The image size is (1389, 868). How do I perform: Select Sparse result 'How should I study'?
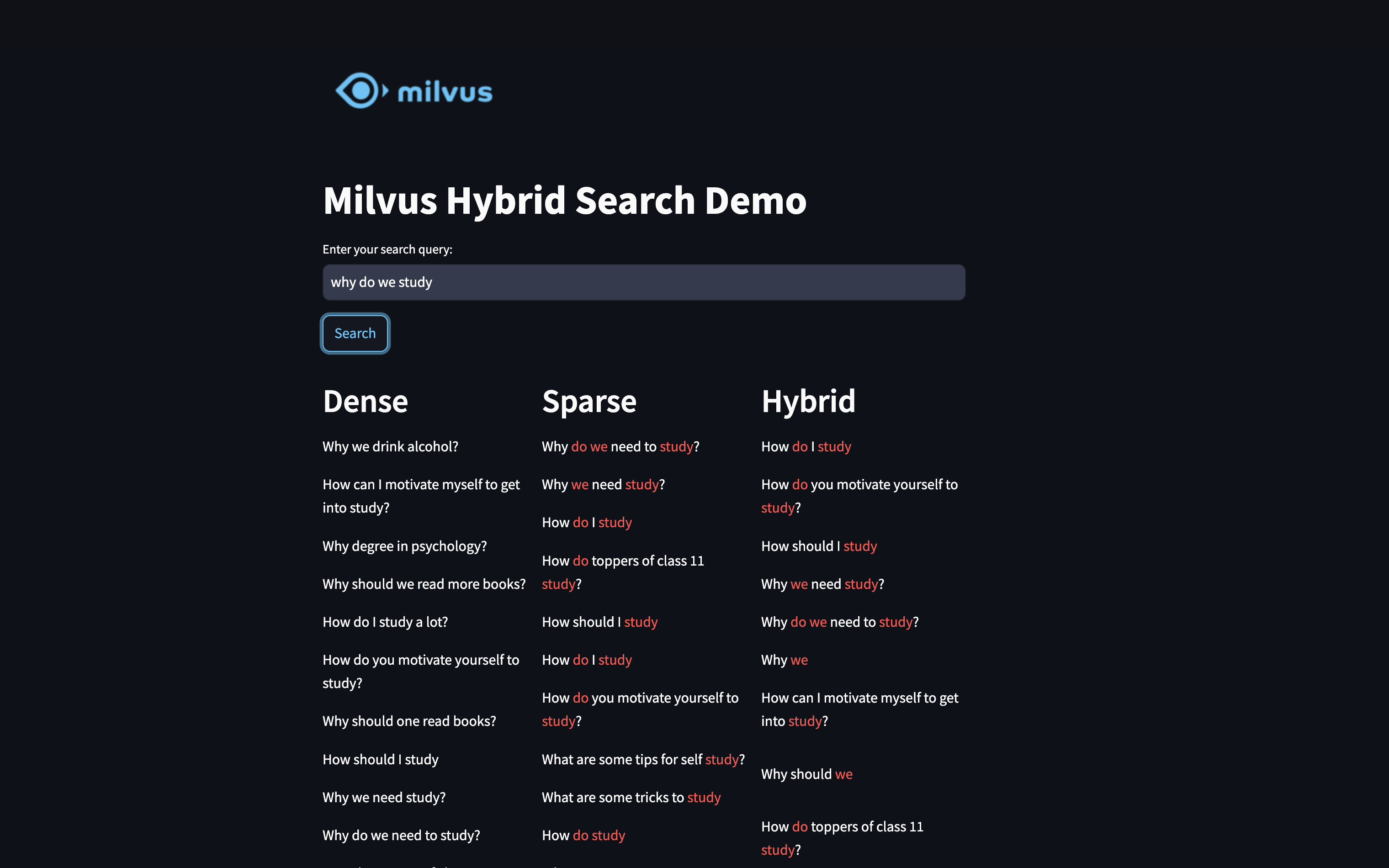point(600,622)
